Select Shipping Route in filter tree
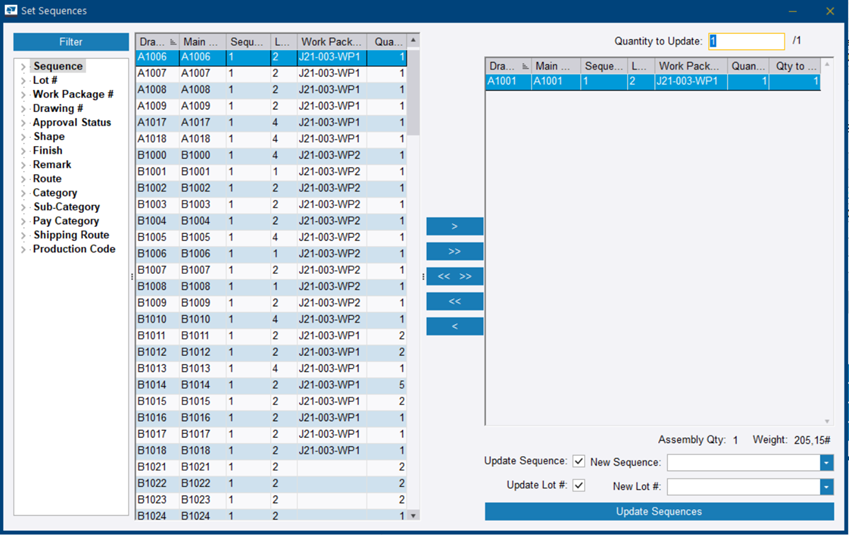Viewport: 849px width, 535px height. coord(70,235)
